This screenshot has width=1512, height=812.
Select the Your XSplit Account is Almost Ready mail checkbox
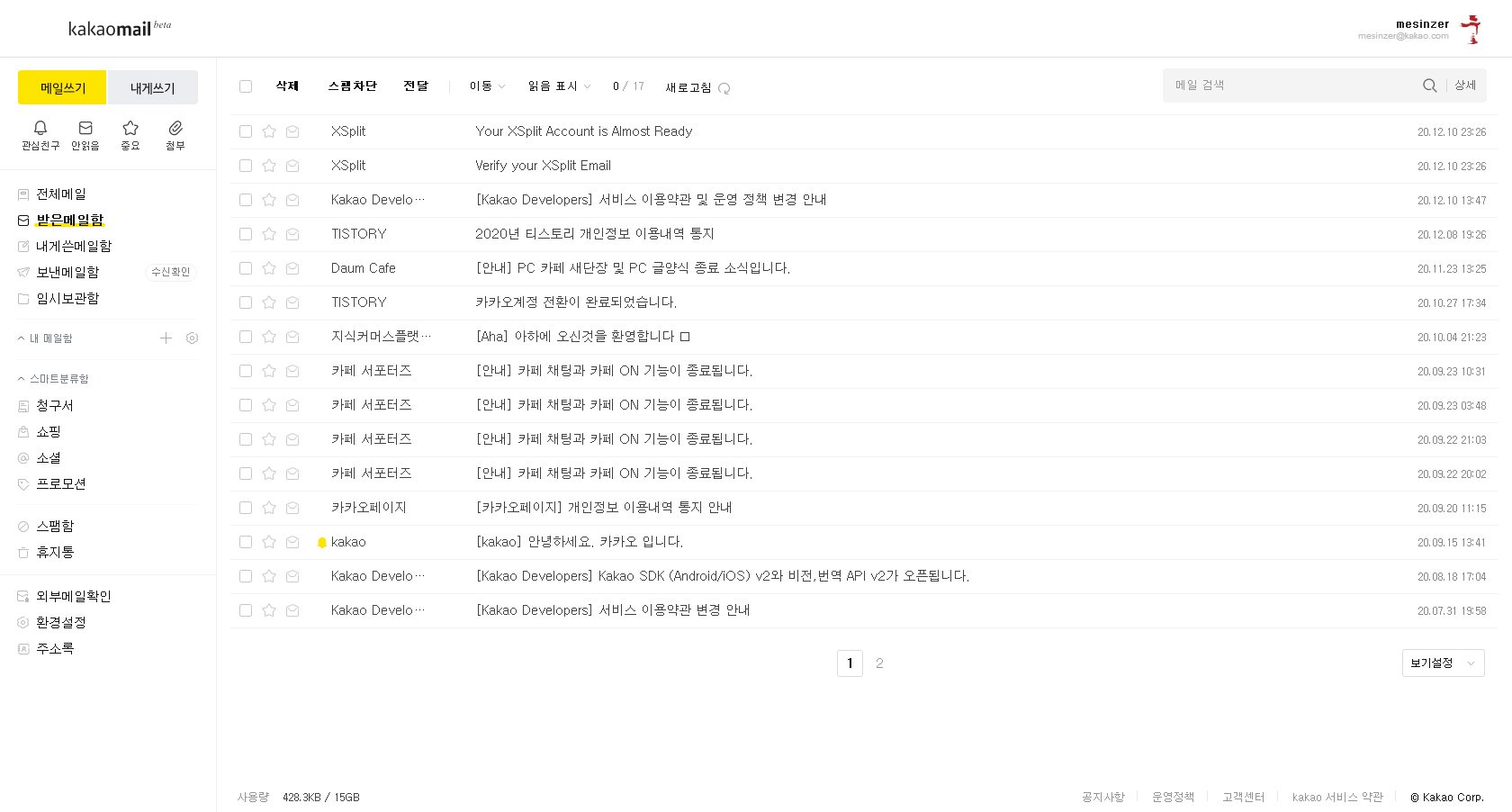pos(246,131)
